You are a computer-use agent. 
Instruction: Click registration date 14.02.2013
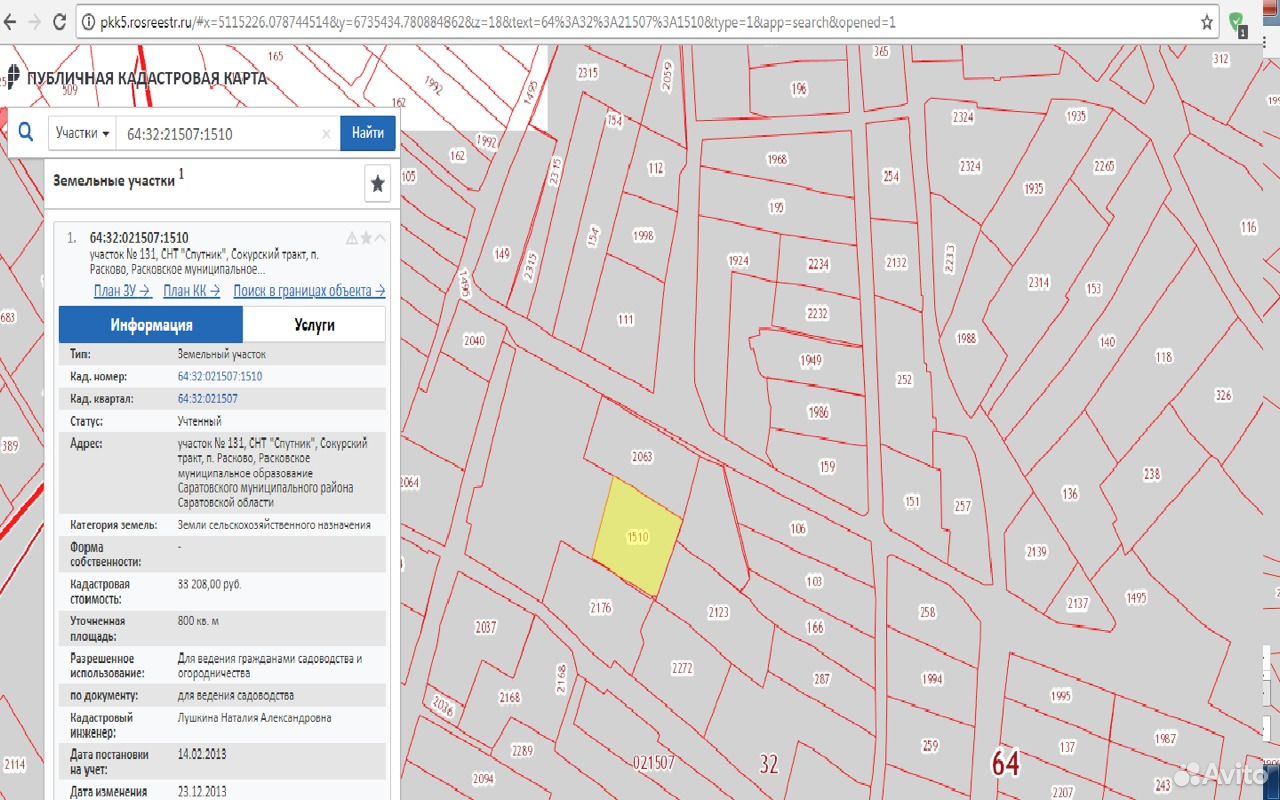(202, 755)
